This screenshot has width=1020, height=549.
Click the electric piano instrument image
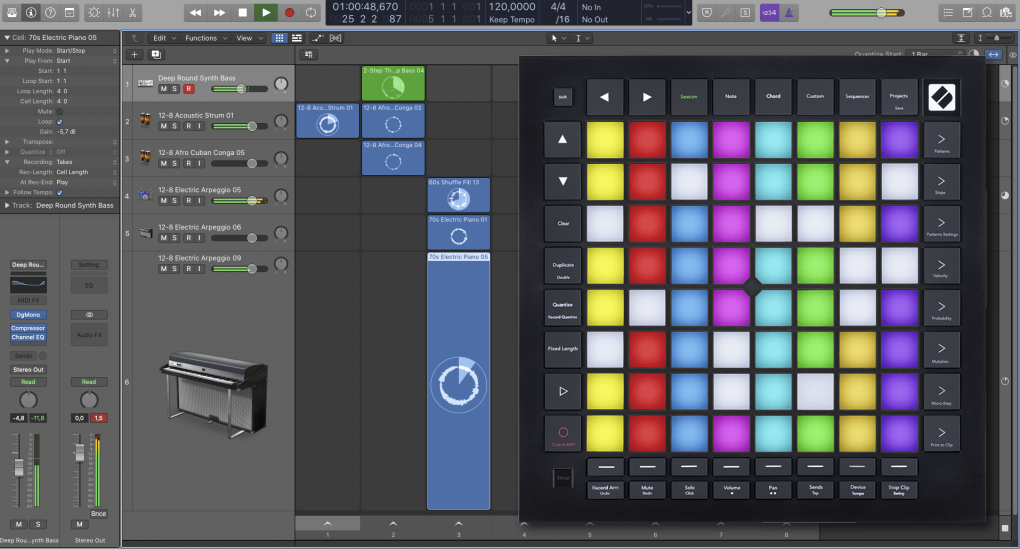pos(213,394)
